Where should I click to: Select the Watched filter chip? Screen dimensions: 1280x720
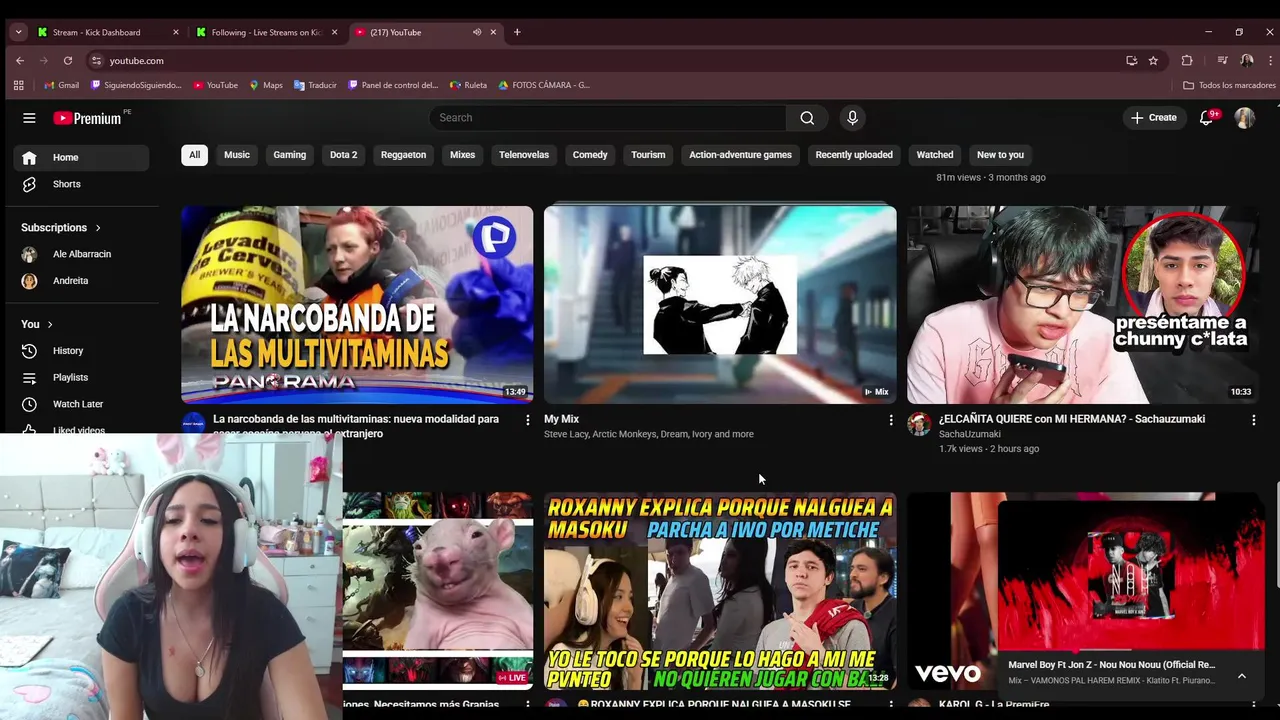coord(935,155)
